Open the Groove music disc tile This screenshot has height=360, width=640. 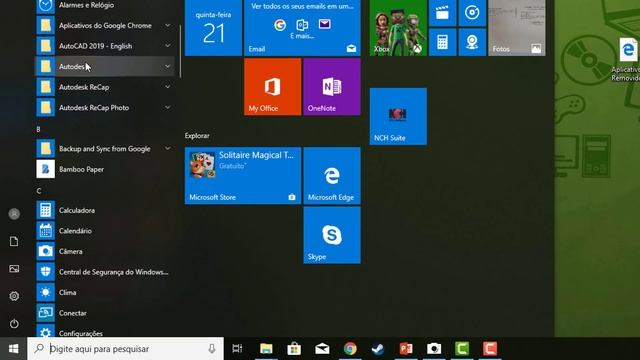pyautogui.click(x=472, y=13)
